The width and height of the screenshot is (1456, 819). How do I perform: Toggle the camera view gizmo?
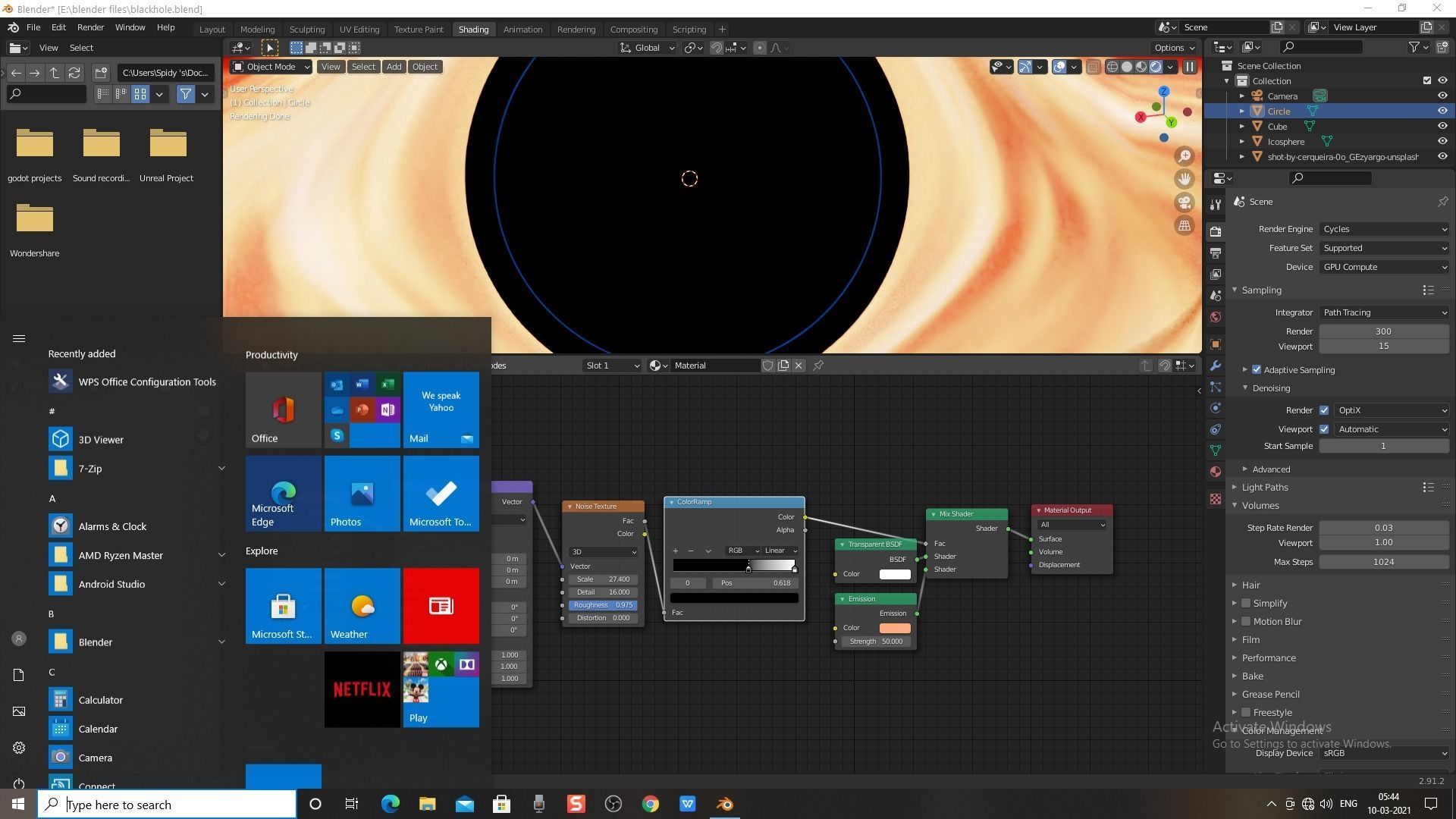(1185, 202)
